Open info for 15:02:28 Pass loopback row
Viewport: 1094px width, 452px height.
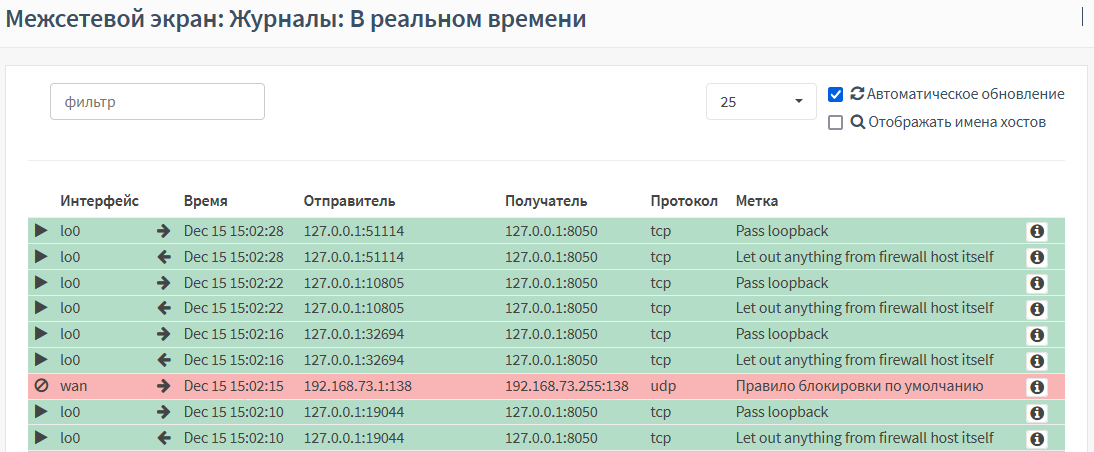click(1037, 232)
